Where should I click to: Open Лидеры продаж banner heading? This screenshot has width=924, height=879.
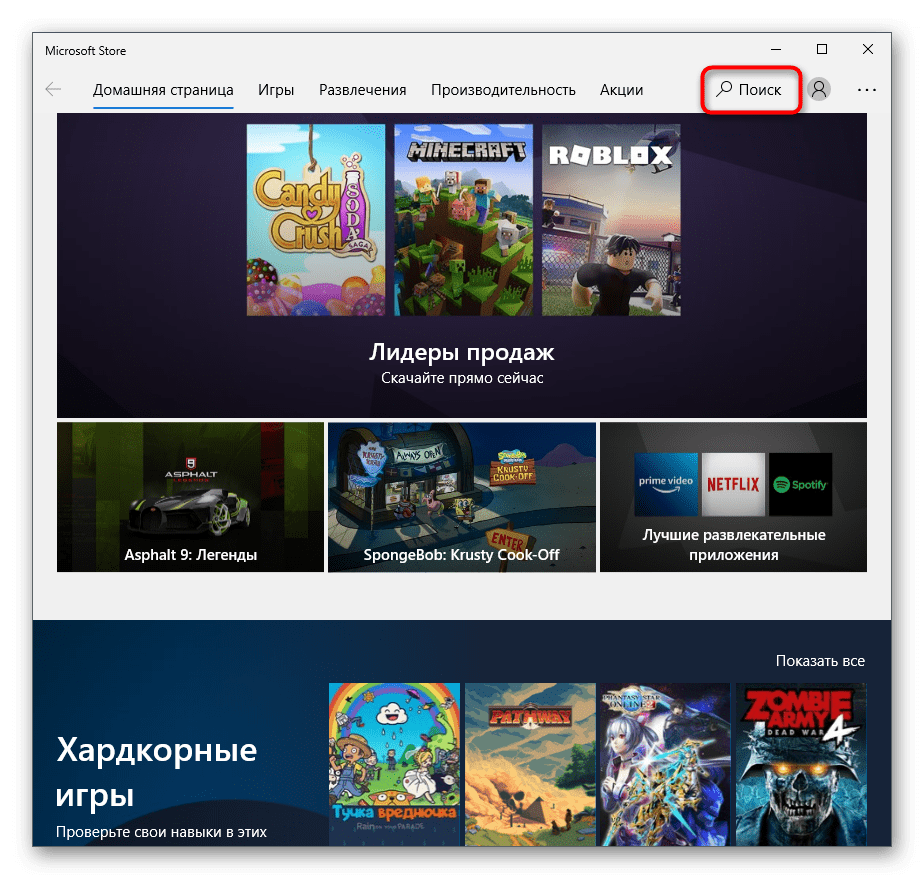[x=461, y=352]
